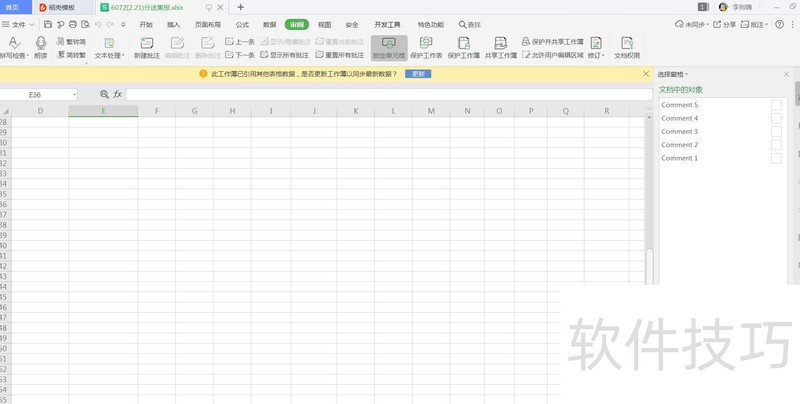The width and height of the screenshot is (800, 404).
Task: Convert Traditional to Simplified (繁转简)
Action: click(71, 42)
